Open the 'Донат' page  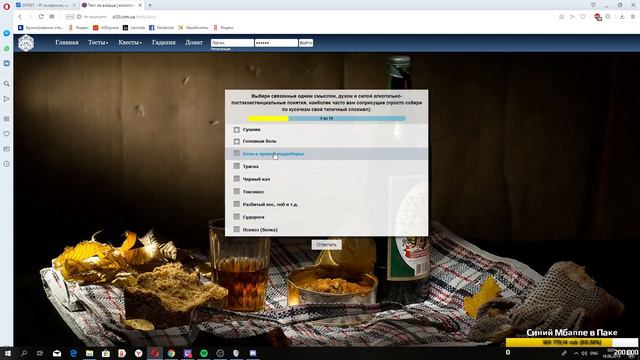click(194, 42)
